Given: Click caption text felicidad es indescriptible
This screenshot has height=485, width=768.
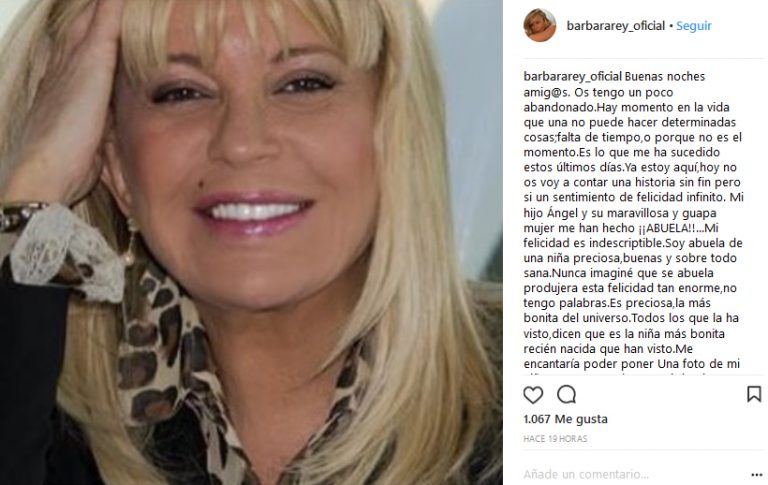Looking at the screenshot, I should 593,243.
